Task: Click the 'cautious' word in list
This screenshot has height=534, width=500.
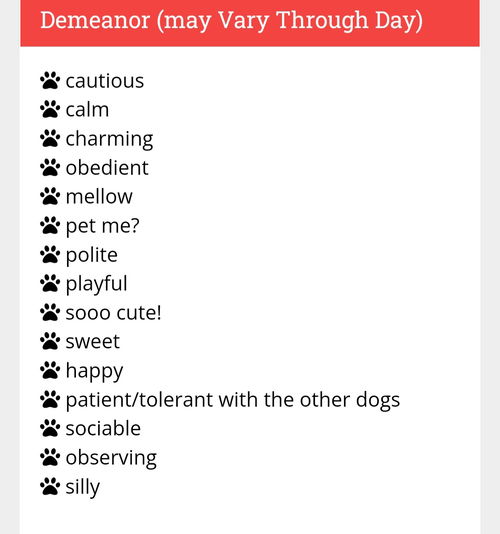Action: click(105, 81)
